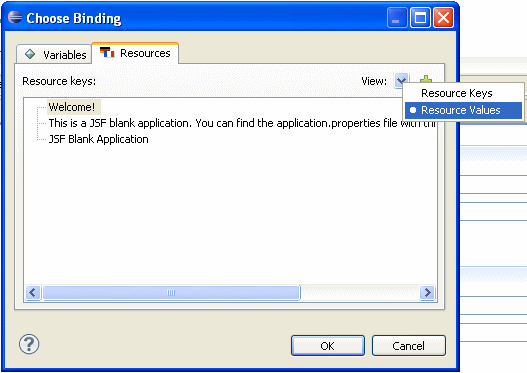Close the Choose Binding dialog
The image size is (527, 373).
click(443, 18)
